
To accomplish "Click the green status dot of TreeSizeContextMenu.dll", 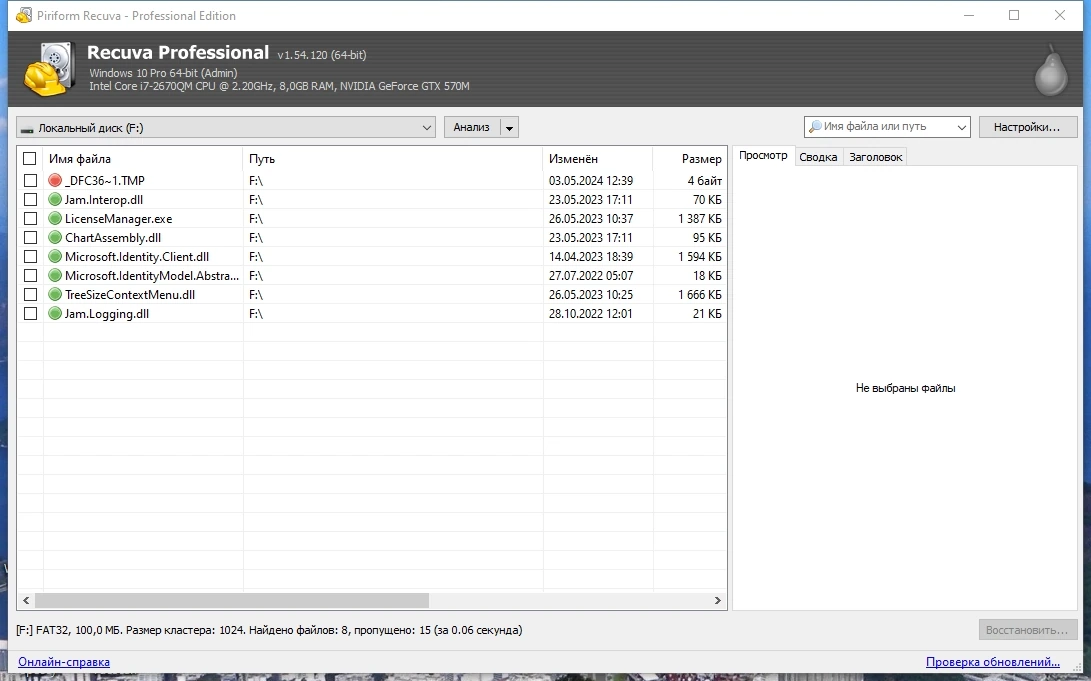I will point(55,294).
